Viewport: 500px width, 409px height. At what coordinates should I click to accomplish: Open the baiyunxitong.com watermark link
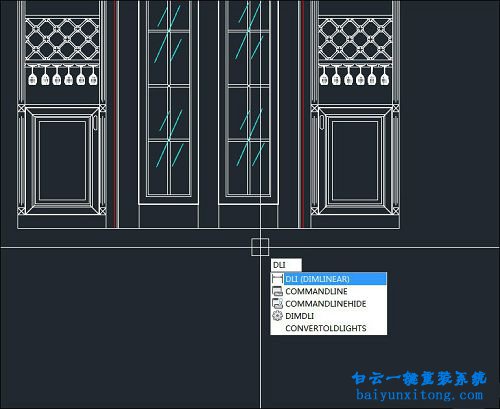point(419,395)
